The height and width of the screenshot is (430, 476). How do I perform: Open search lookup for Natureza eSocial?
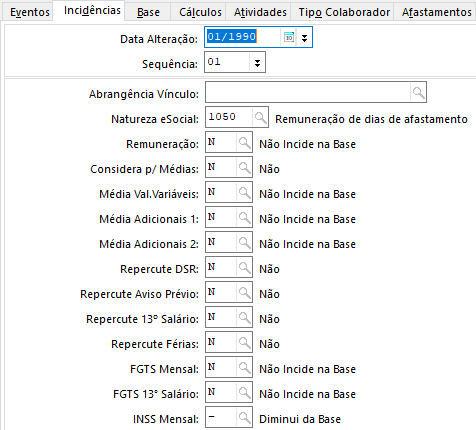260,117
